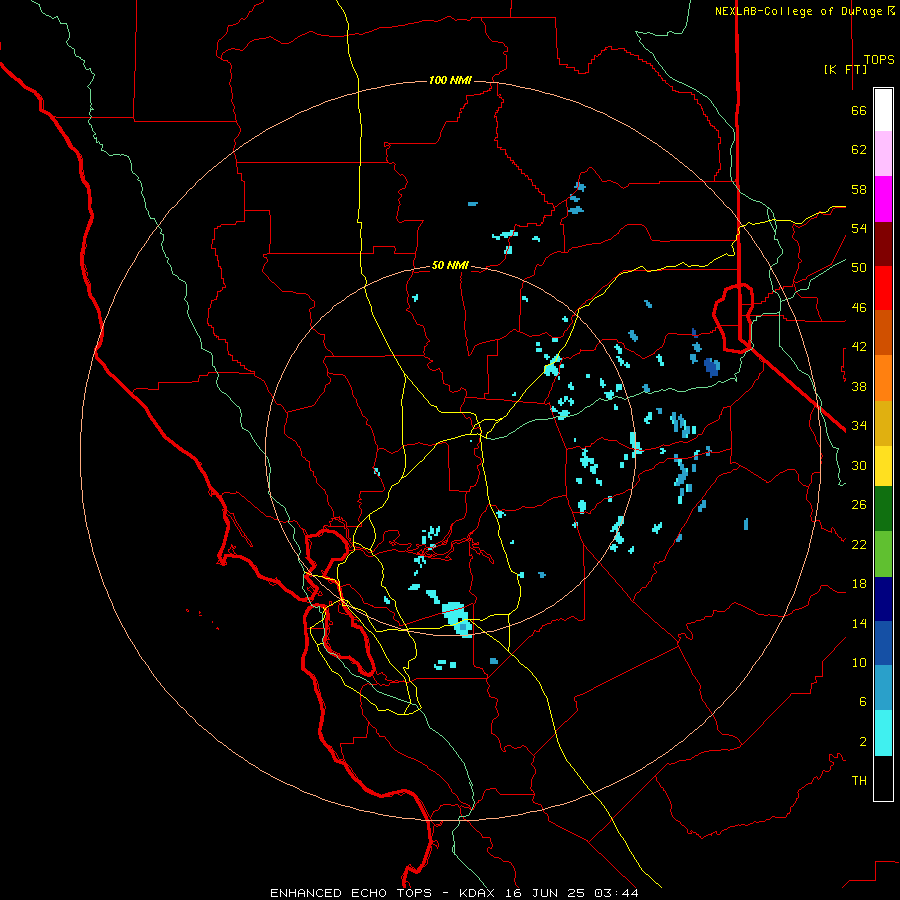Image resolution: width=900 pixels, height=900 pixels.
Task: Click the dark red legend swatch
Action: (x=883, y=244)
